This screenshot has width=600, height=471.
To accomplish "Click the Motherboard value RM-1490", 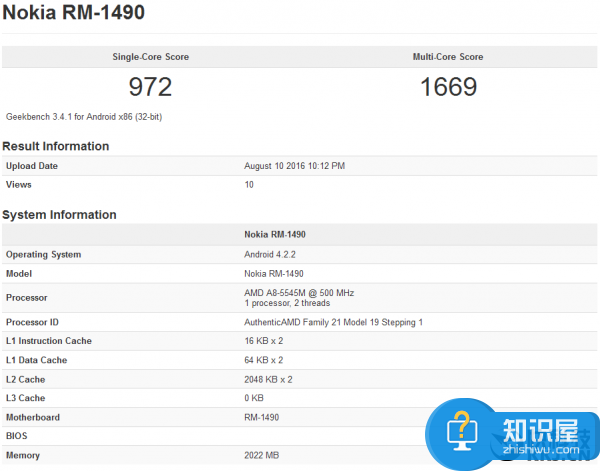I will click(261, 417).
